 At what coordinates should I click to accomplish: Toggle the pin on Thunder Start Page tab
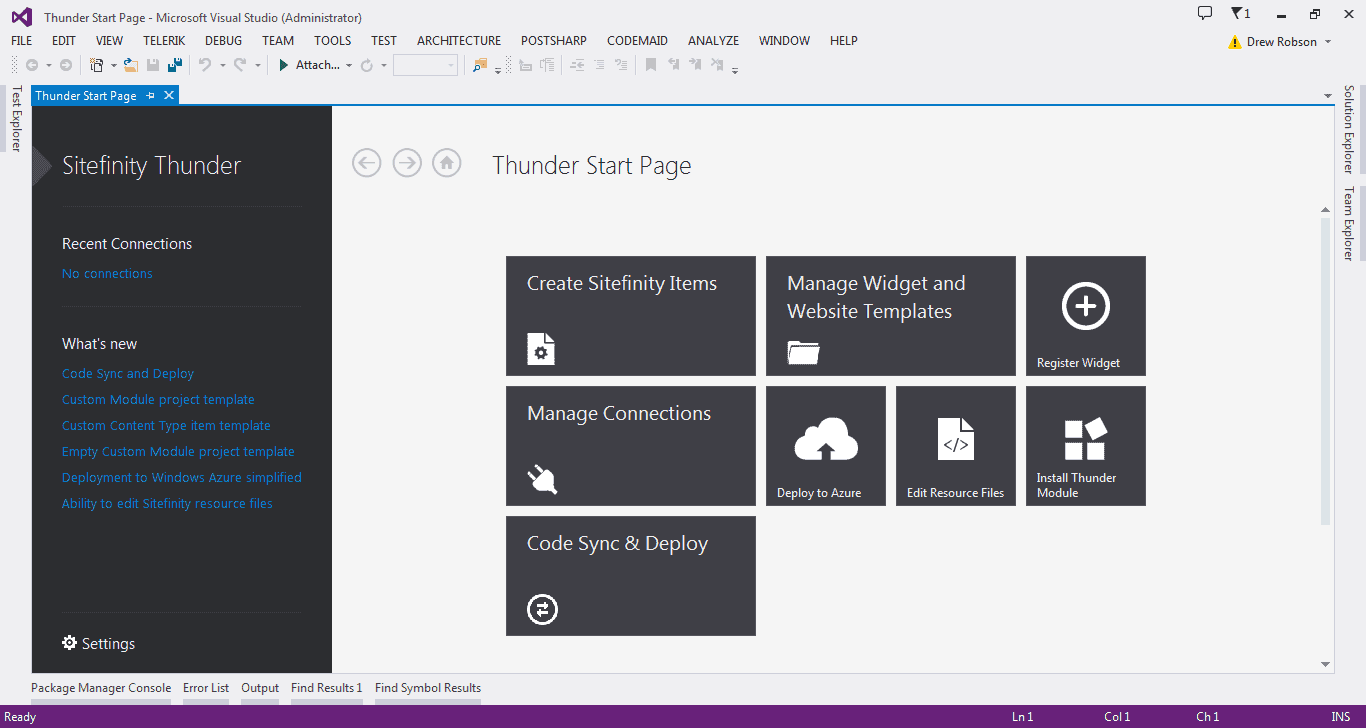tap(151, 96)
